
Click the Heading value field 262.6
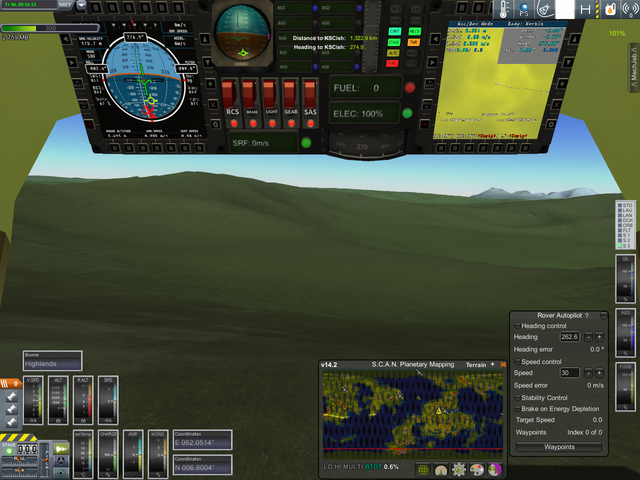tap(569, 337)
